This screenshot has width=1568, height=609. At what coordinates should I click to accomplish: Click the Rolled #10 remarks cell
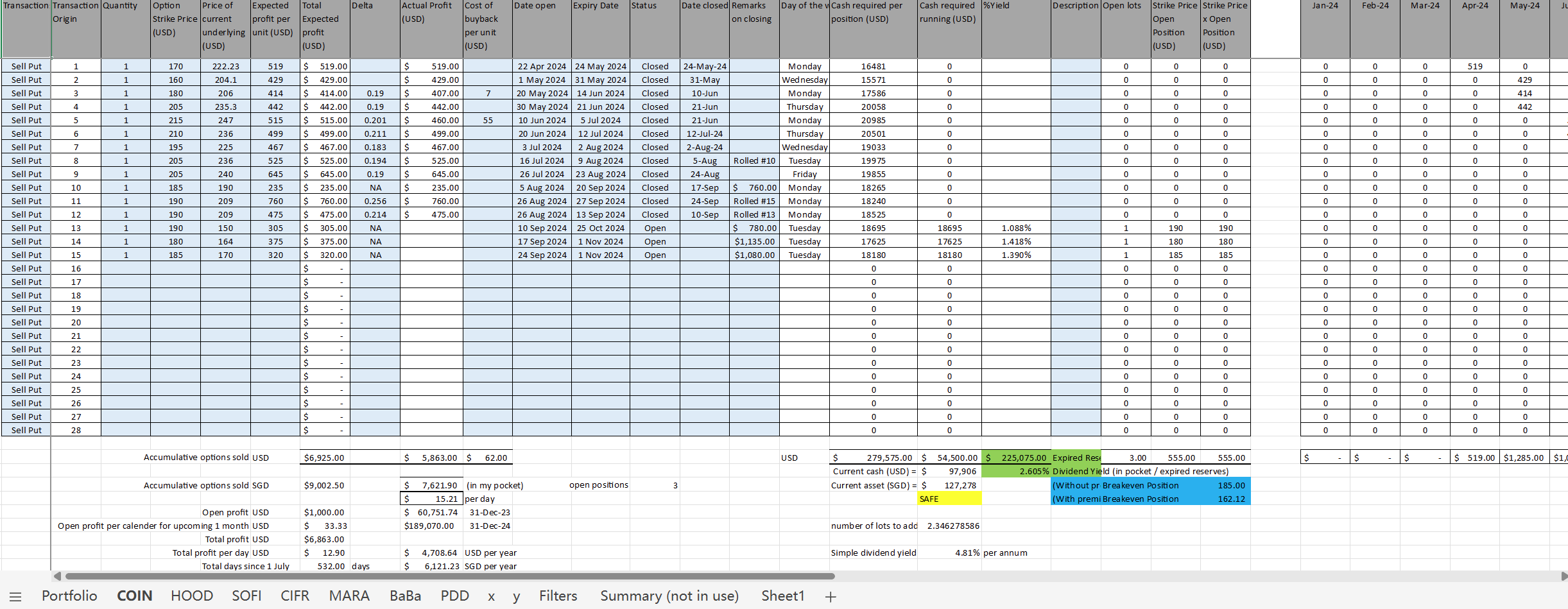[x=754, y=160]
